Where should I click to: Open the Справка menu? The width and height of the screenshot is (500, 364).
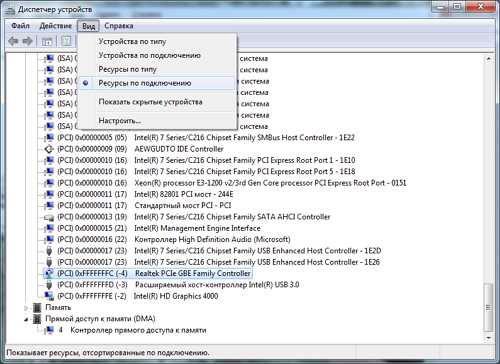click(x=119, y=26)
